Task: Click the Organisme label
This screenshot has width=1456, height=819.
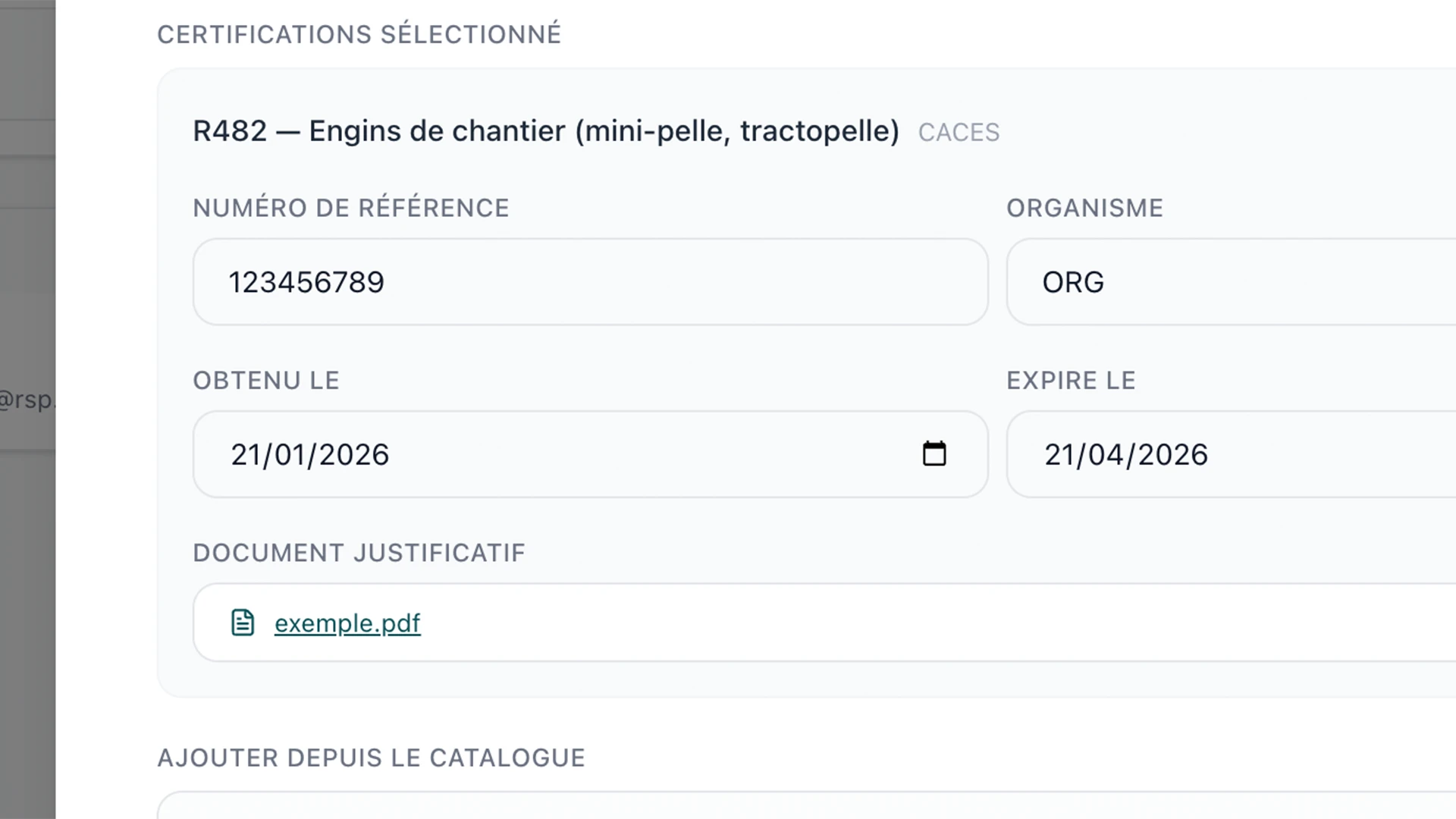Action: pyautogui.click(x=1085, y=208)
